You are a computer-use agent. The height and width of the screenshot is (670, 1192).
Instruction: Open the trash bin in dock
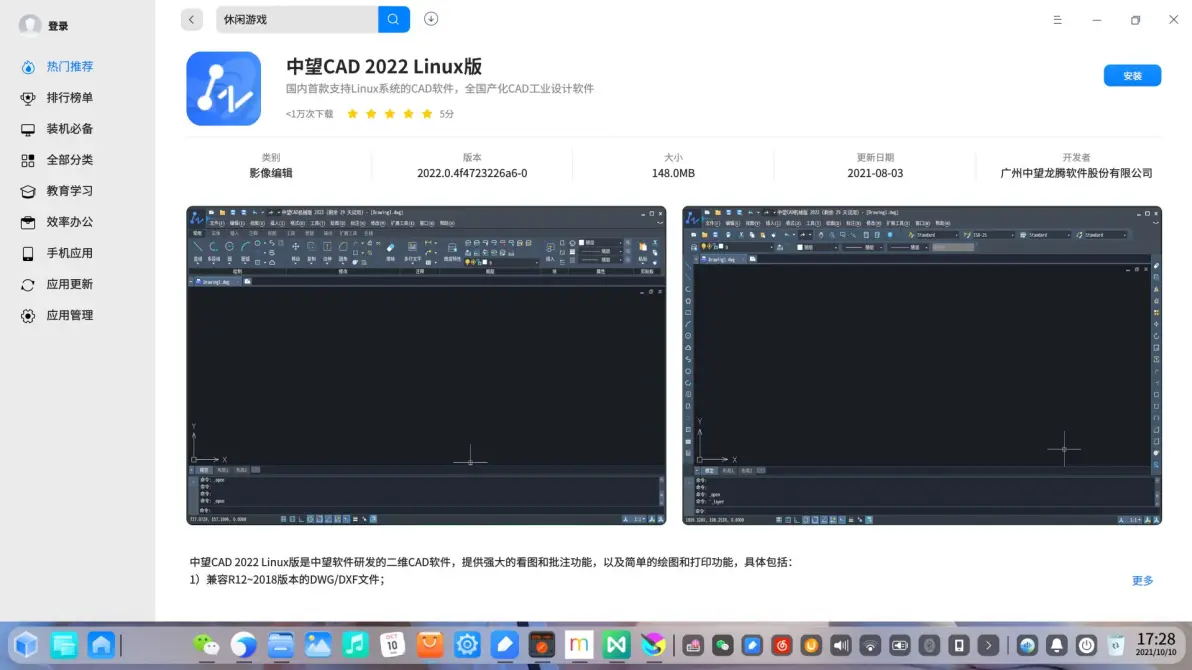tap(1116, 646)
